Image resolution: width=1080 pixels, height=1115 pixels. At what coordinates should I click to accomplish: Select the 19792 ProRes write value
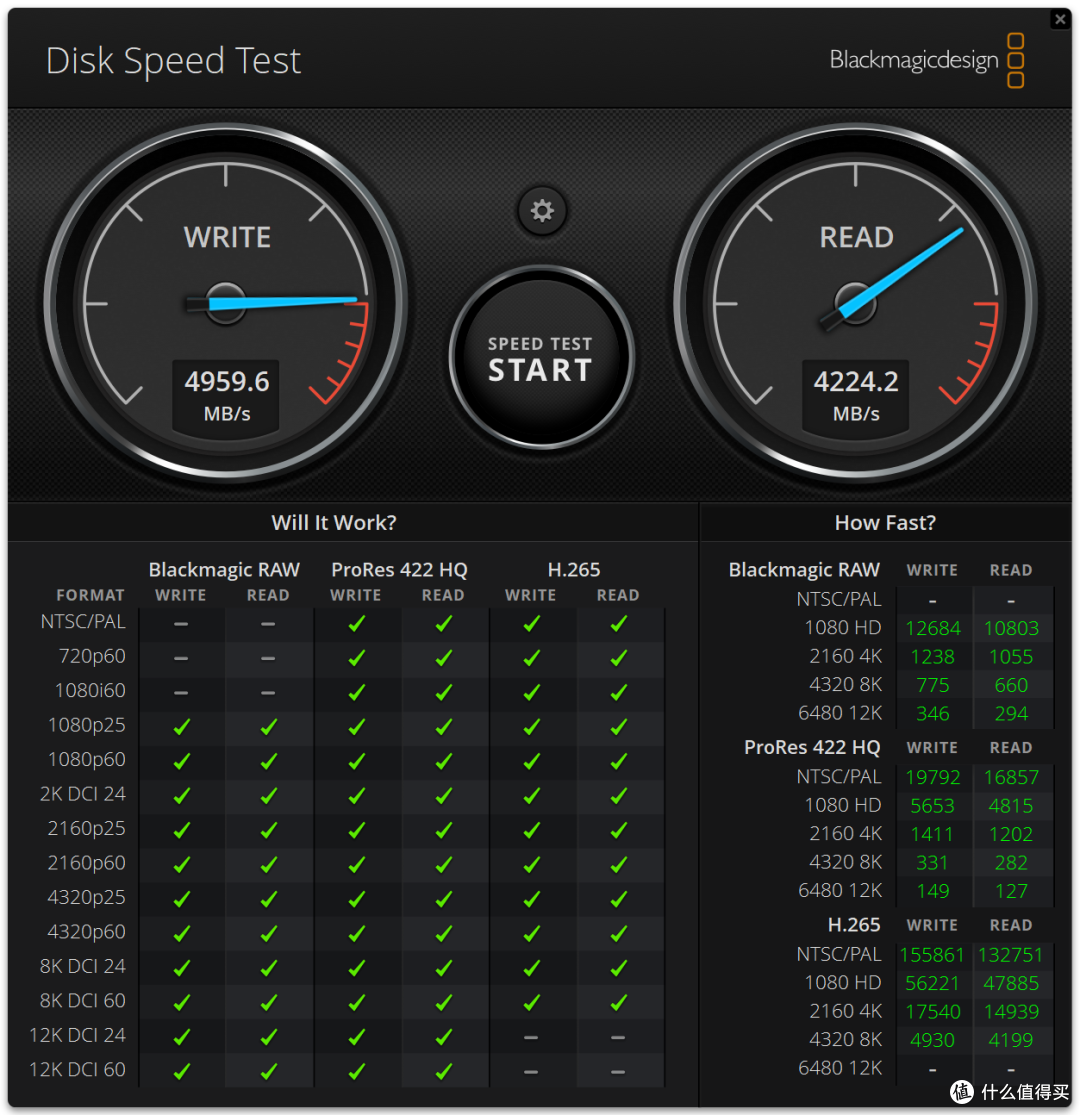[933, 777]
